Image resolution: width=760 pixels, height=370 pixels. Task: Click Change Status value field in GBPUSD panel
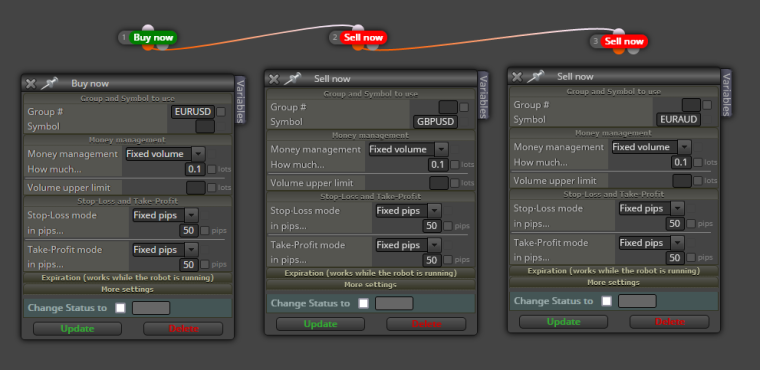point(394,303)
